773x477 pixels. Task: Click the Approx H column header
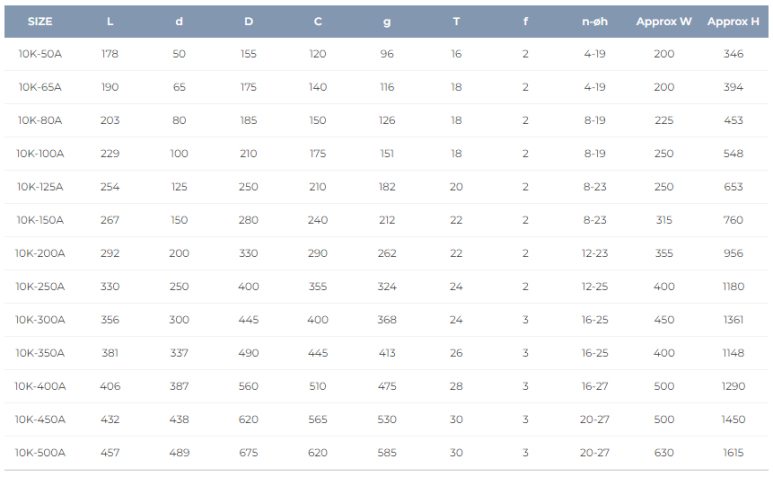point(733,22)
